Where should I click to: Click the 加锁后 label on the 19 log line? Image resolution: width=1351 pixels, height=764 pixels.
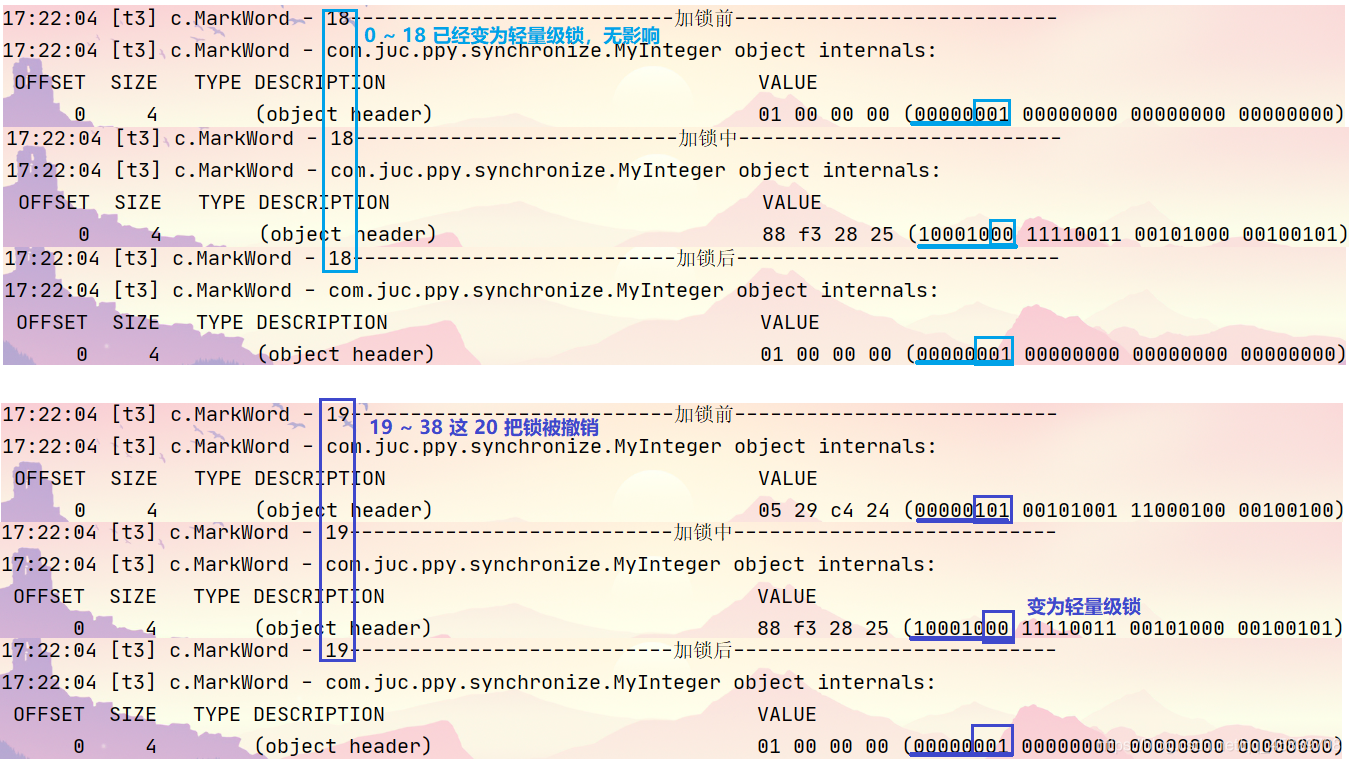point(704,650)
